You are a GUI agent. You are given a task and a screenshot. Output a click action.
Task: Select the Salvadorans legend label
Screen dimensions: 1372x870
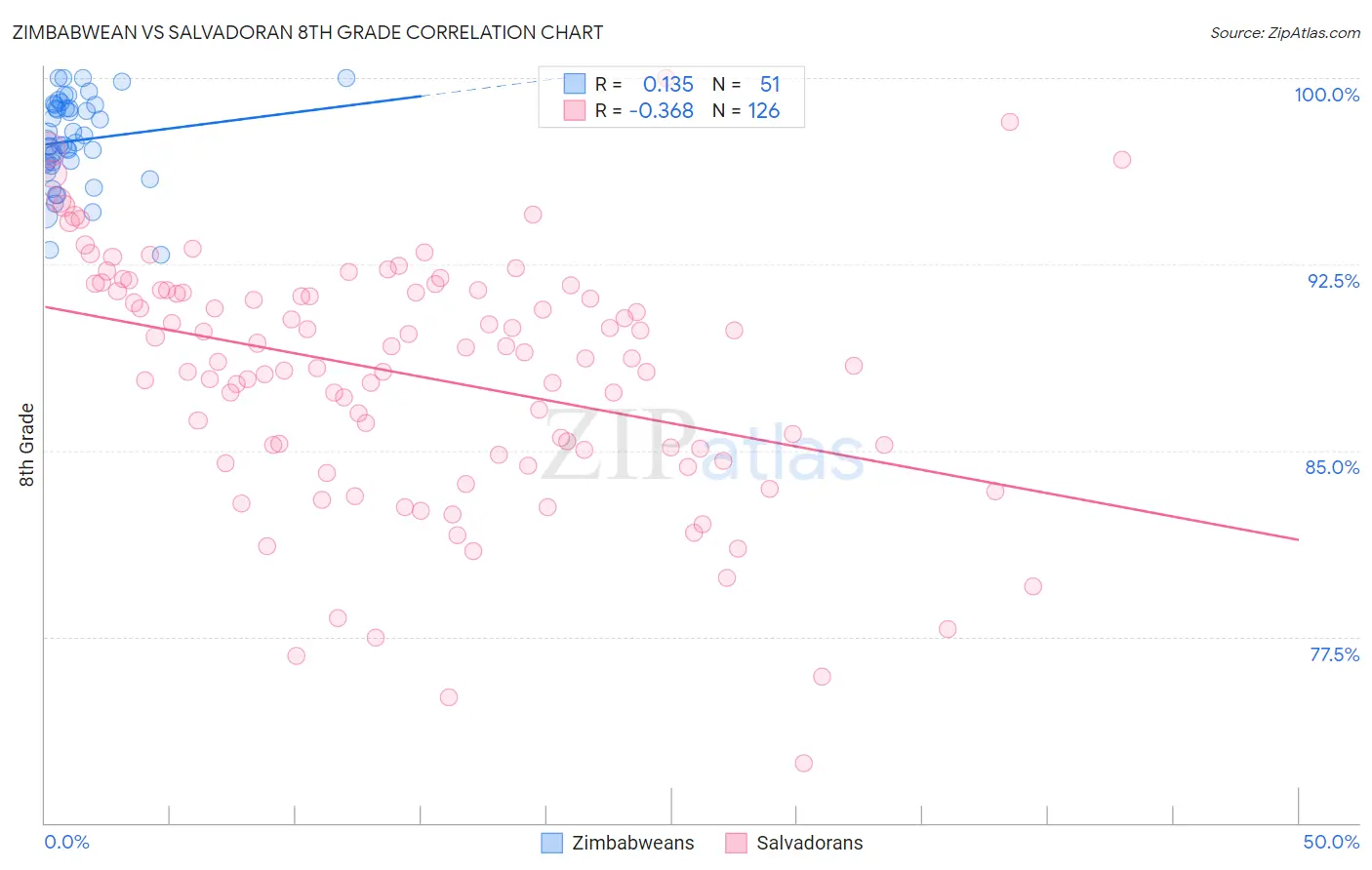pos(810,843)
